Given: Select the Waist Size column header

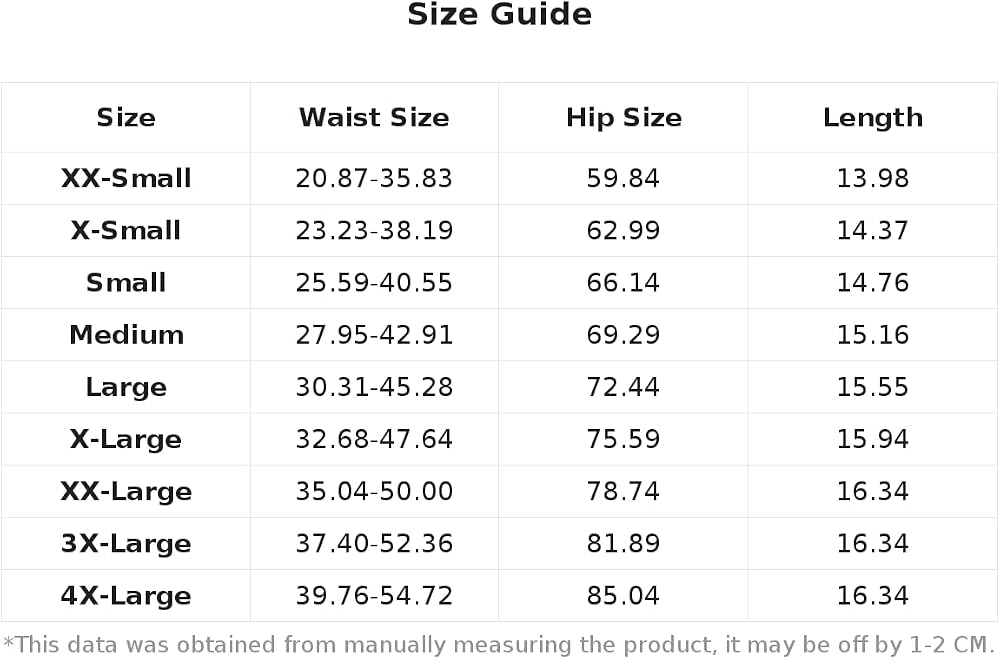Looking at the screenshot, I should [374, 117].
